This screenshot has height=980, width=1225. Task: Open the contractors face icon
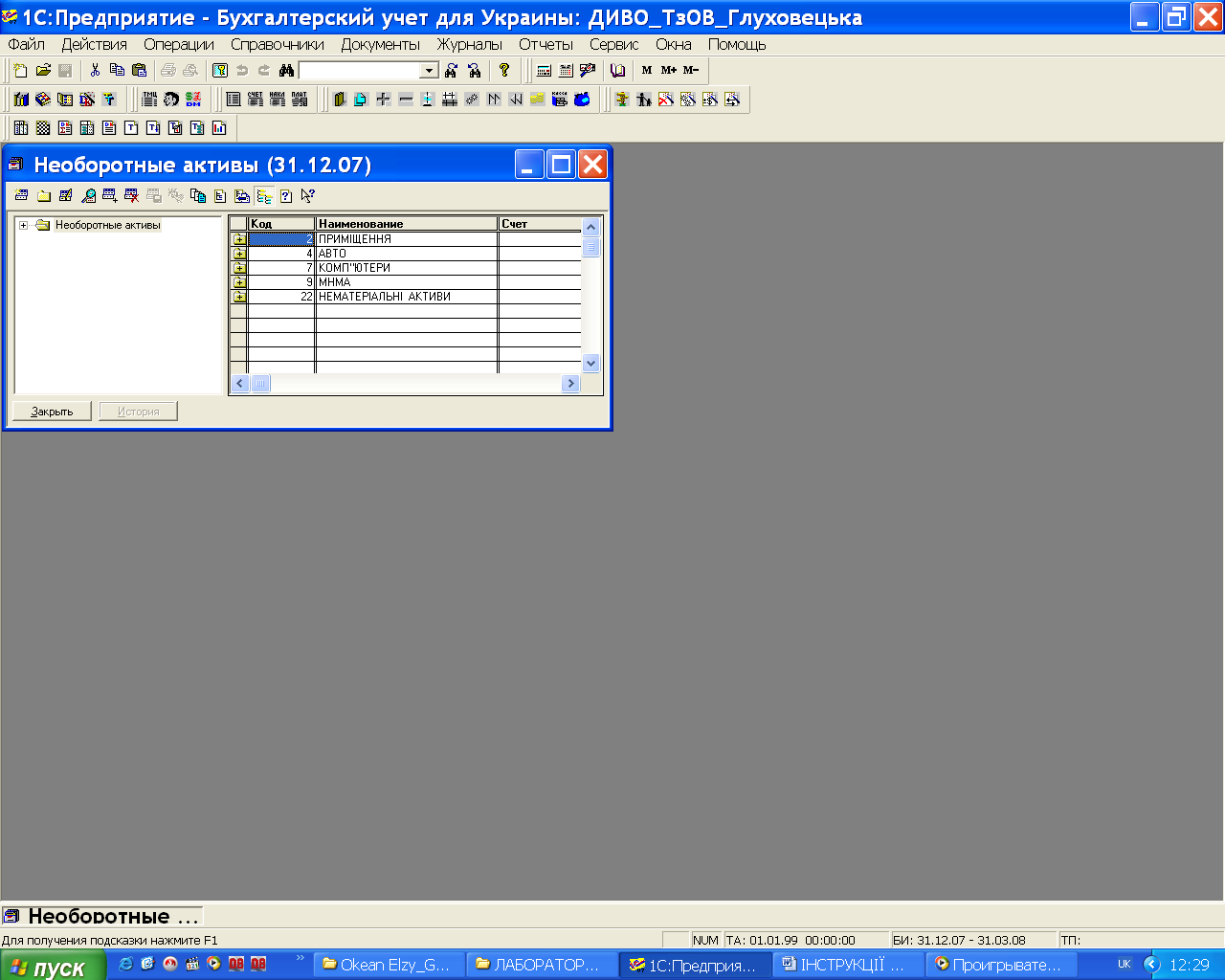click(x=171, y=99)
